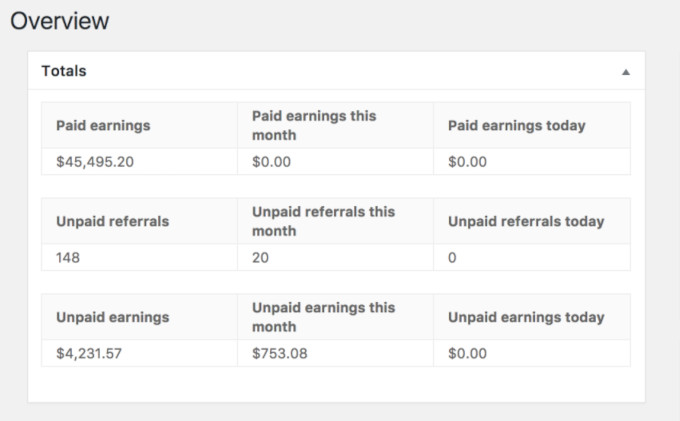Click the Unpaid earnings header cell
The image size is (680, 421).
pyautogui.click(x=112, y=318)
